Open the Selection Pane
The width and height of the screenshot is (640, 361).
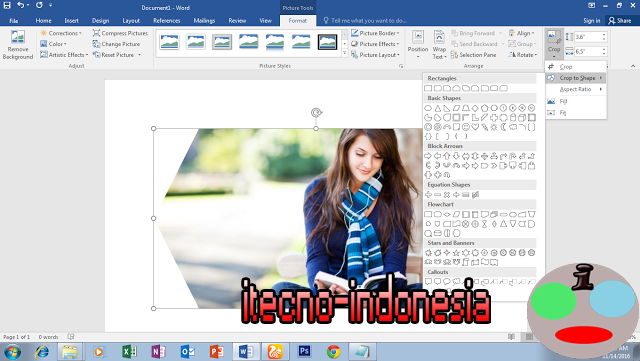point(473,55)
